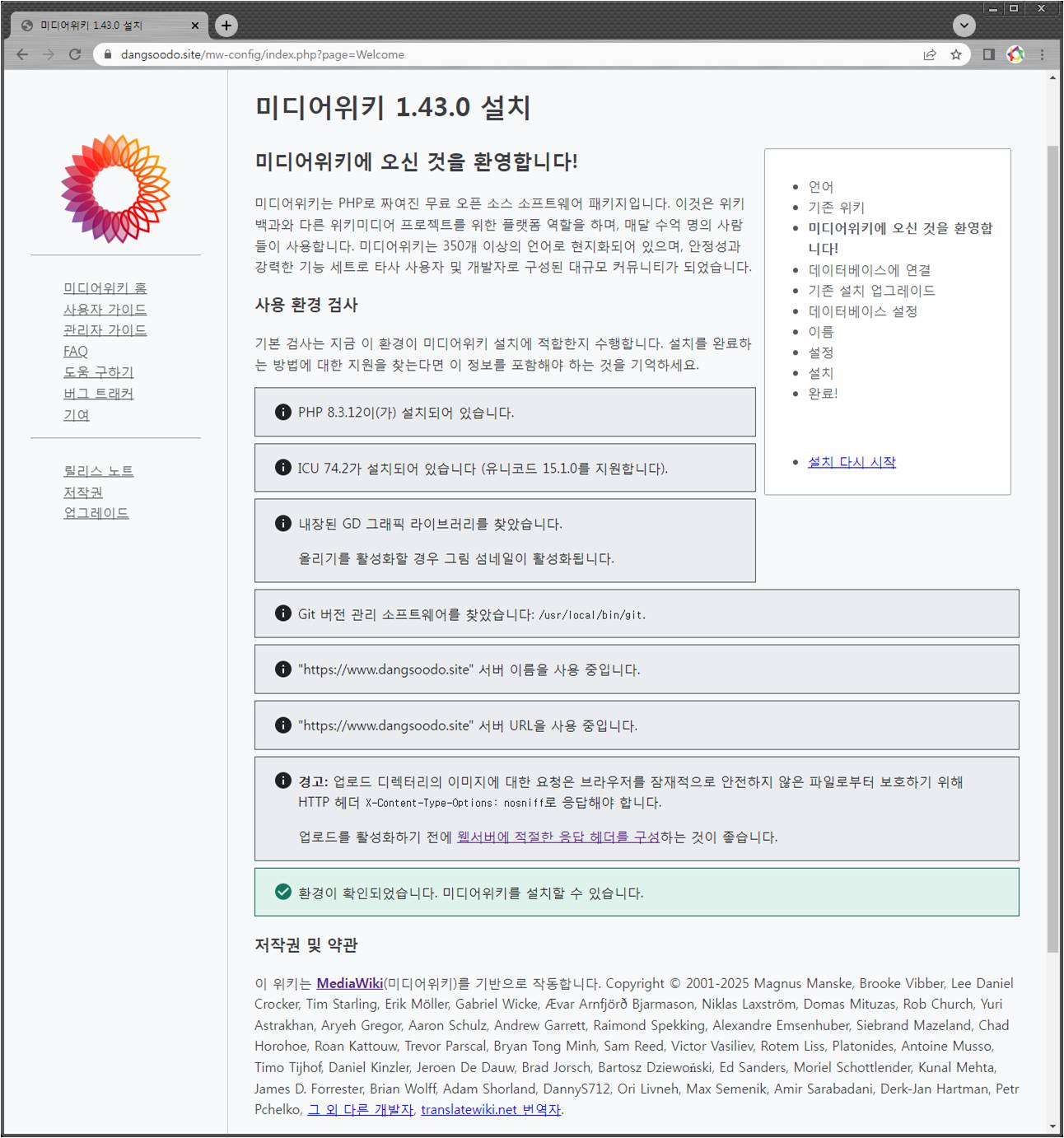Bookmark page using star icon
The width and height of the screenshot is (1064, 1138).
(956, 54)
